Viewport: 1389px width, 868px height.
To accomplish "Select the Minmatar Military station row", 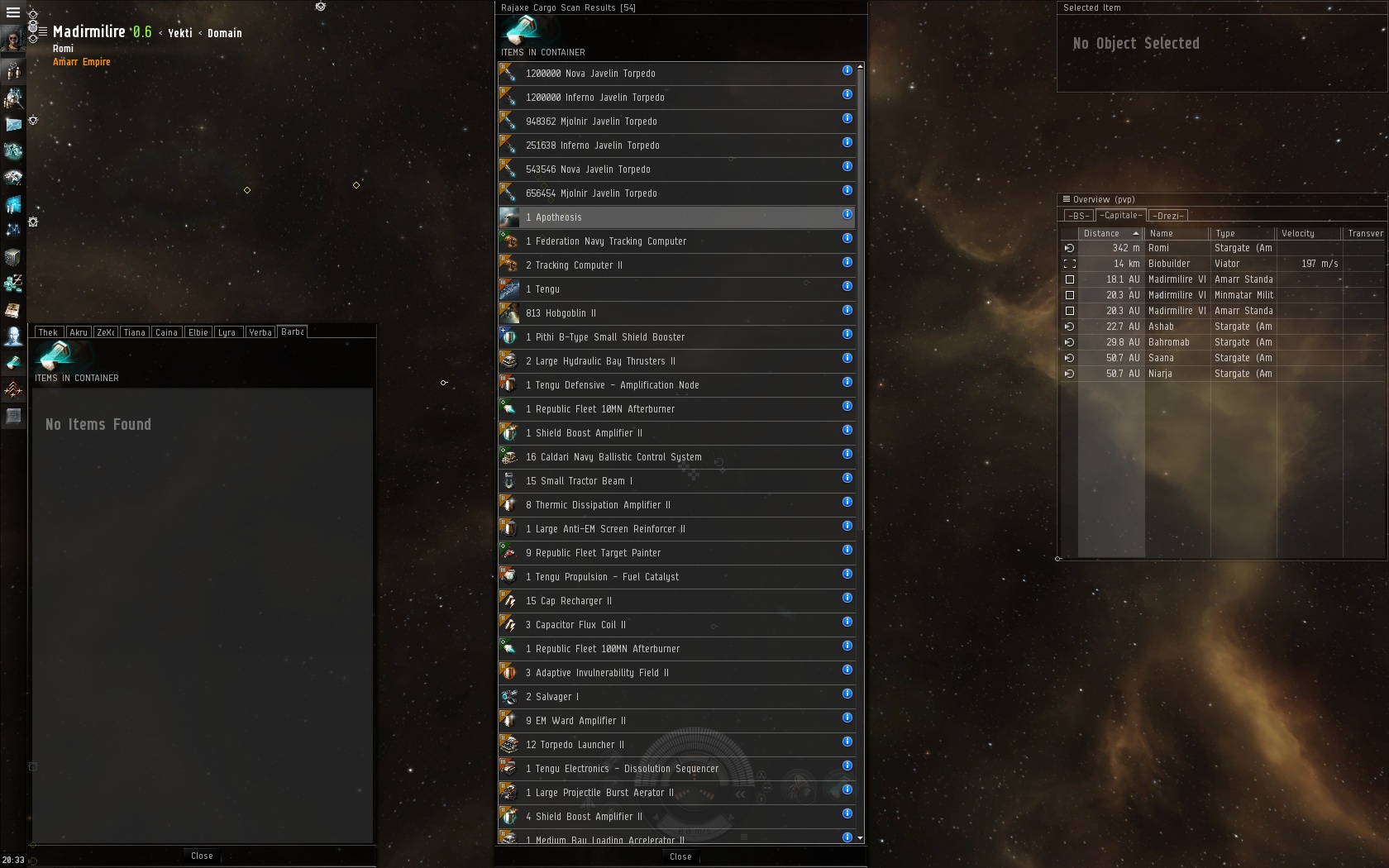I will point(1224,295).
